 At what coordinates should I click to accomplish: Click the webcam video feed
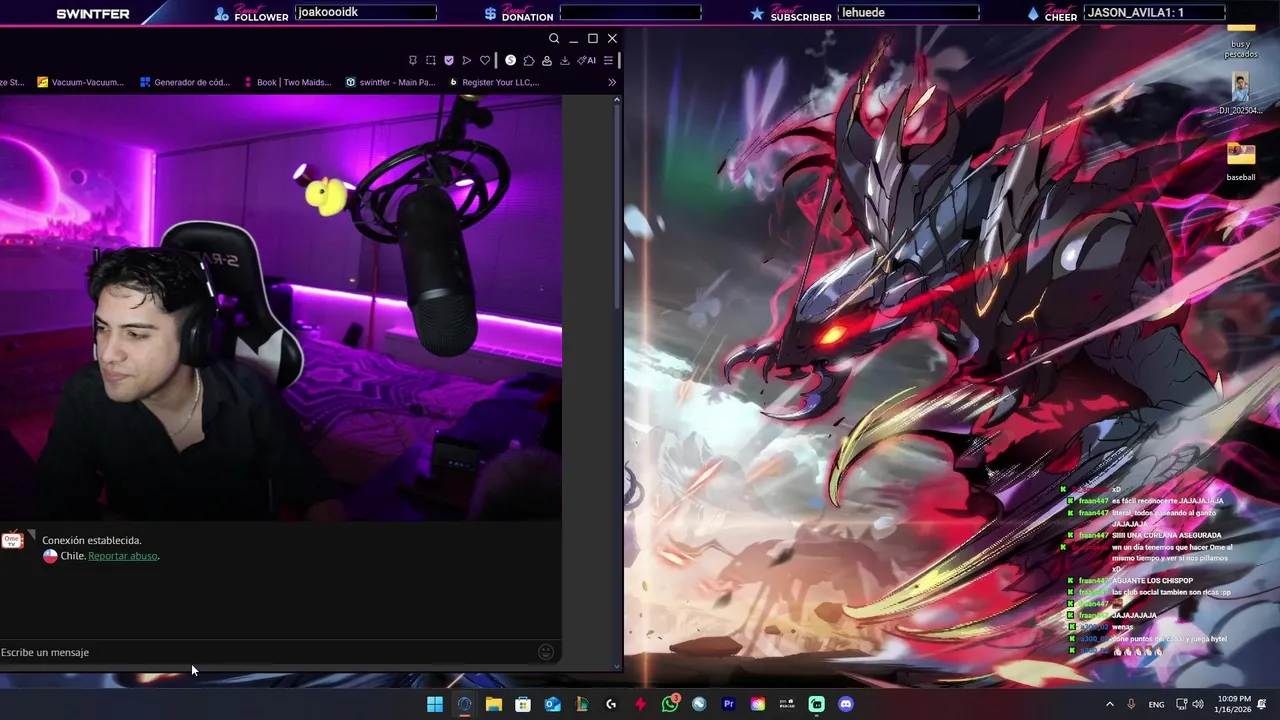tap(280, 308)
